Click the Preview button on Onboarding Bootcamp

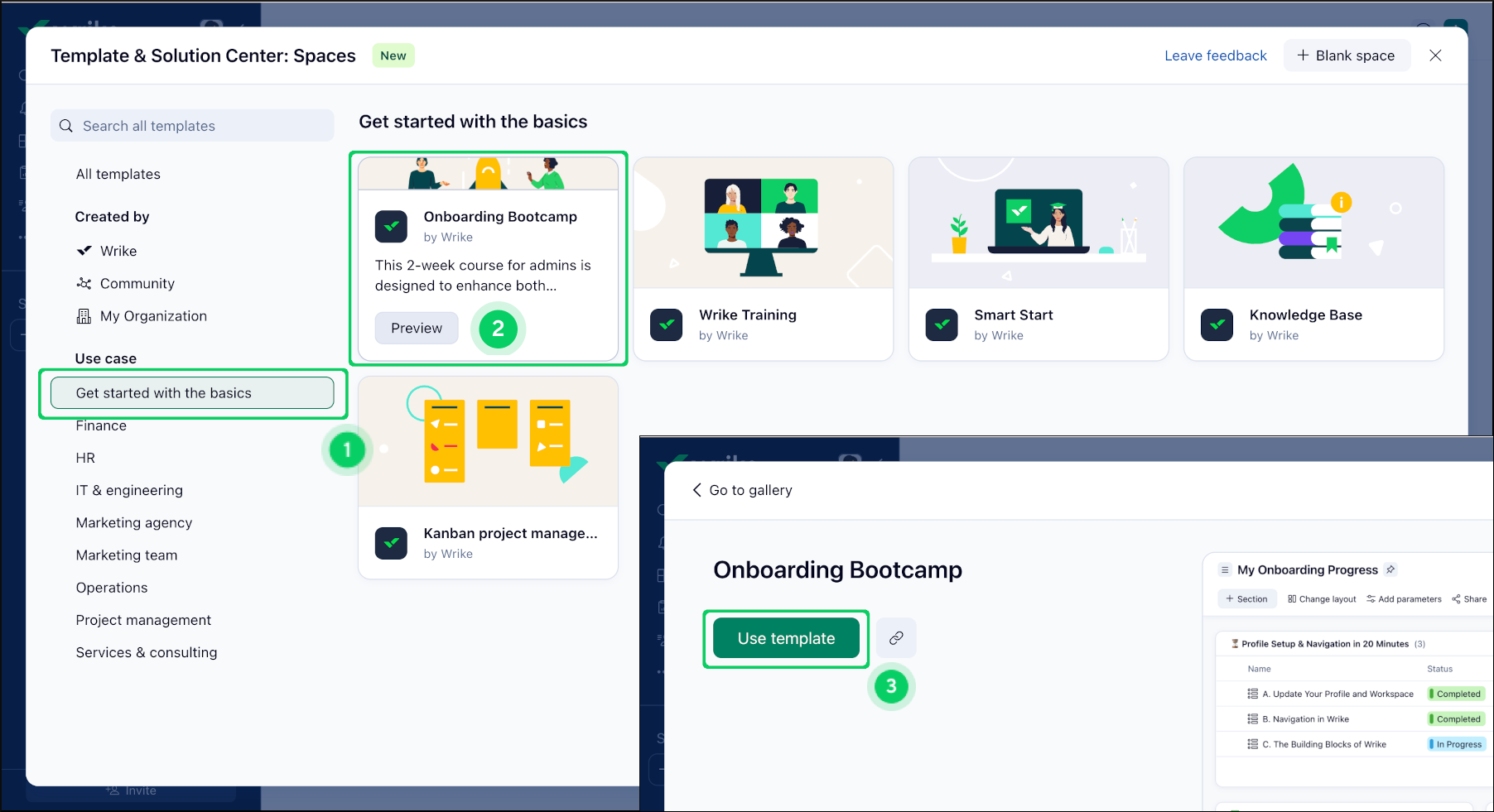[x=417, y=328]
